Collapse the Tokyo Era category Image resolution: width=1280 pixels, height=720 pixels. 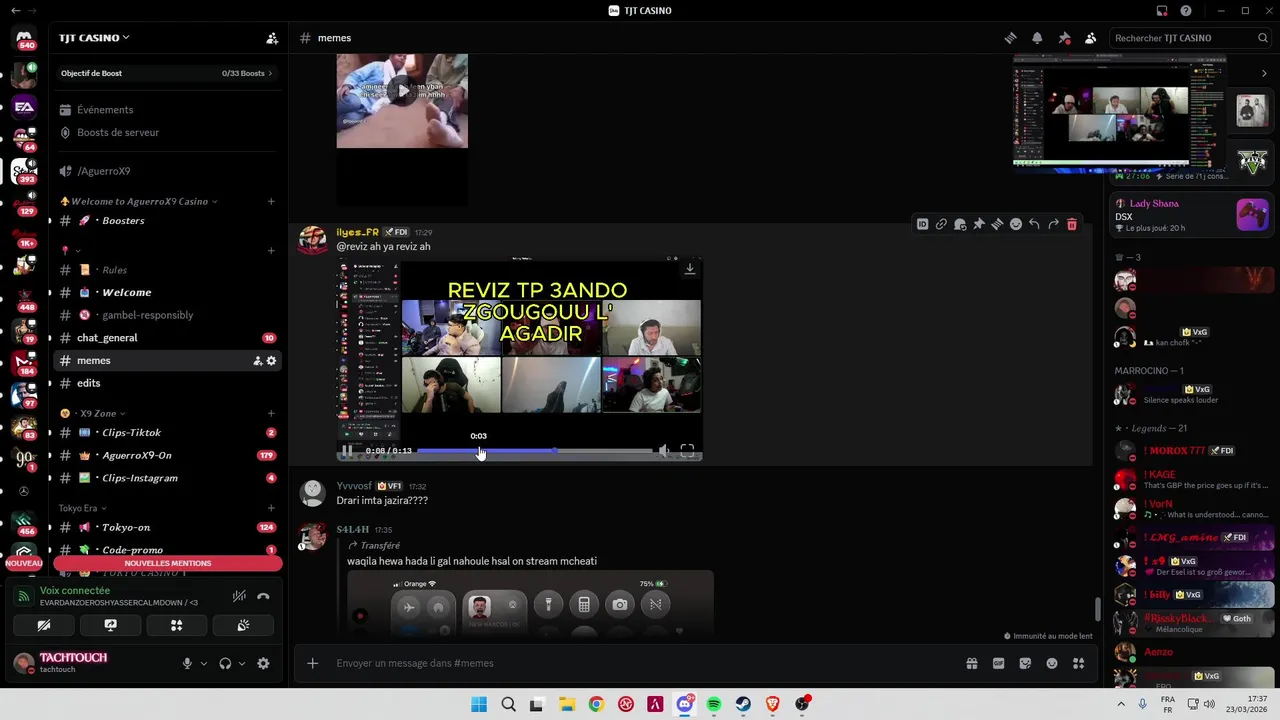[x=82, y=508]
